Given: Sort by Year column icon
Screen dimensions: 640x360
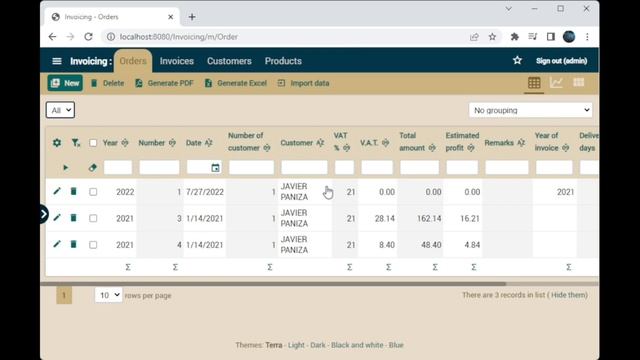Looking at the screenshot, I should pos(125,143).
